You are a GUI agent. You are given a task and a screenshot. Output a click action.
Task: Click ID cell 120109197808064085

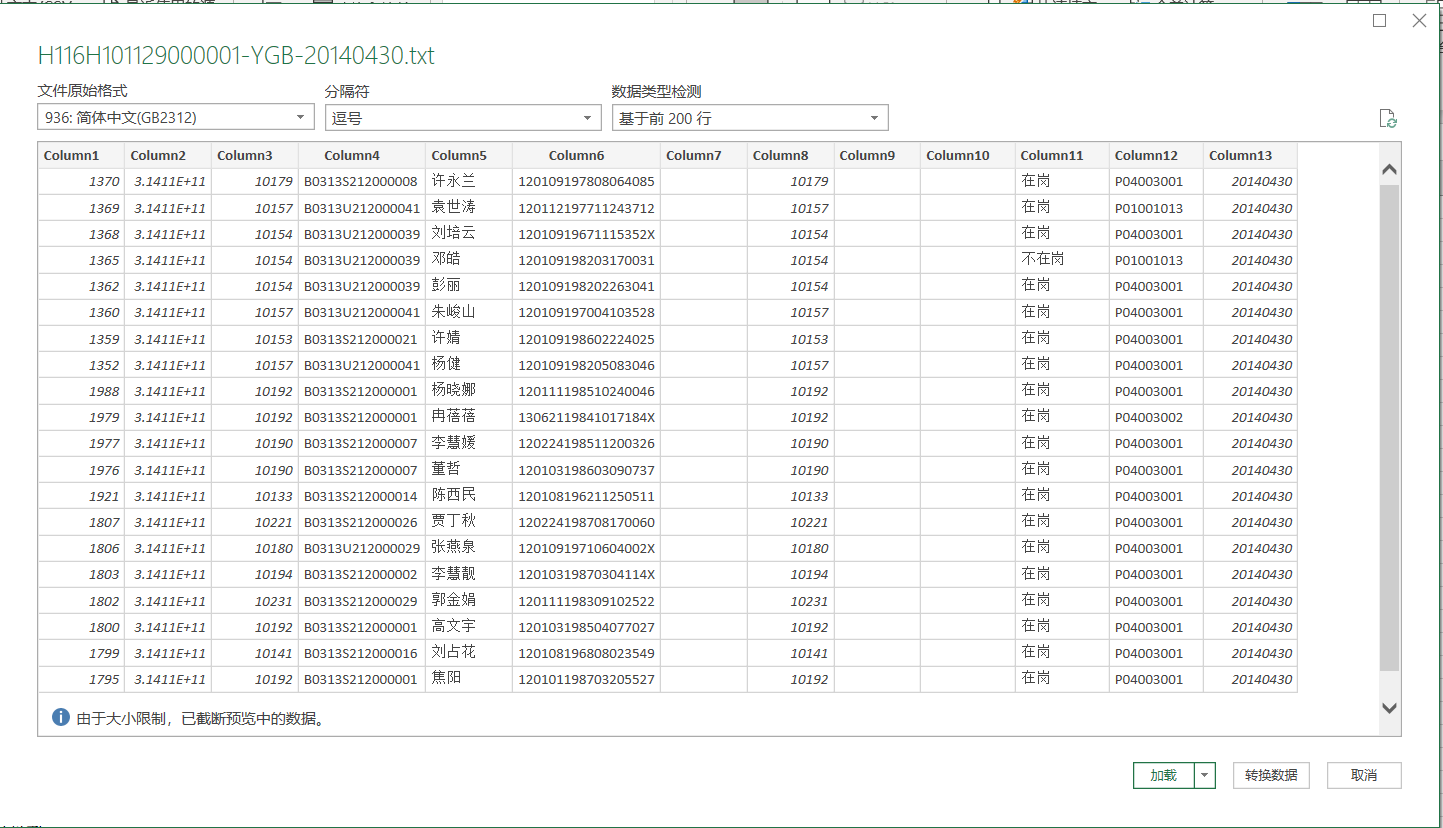586,182
